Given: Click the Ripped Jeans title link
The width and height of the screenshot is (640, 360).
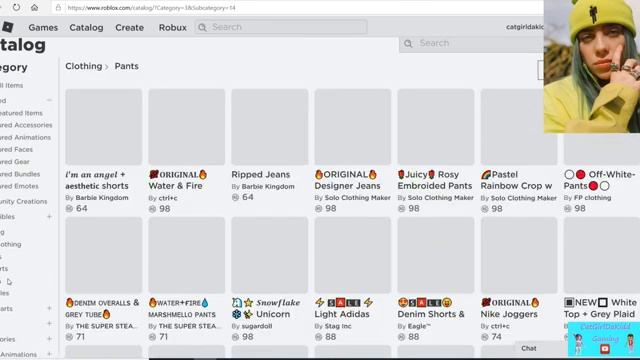Looking at the screenshot, I should 261,174.
